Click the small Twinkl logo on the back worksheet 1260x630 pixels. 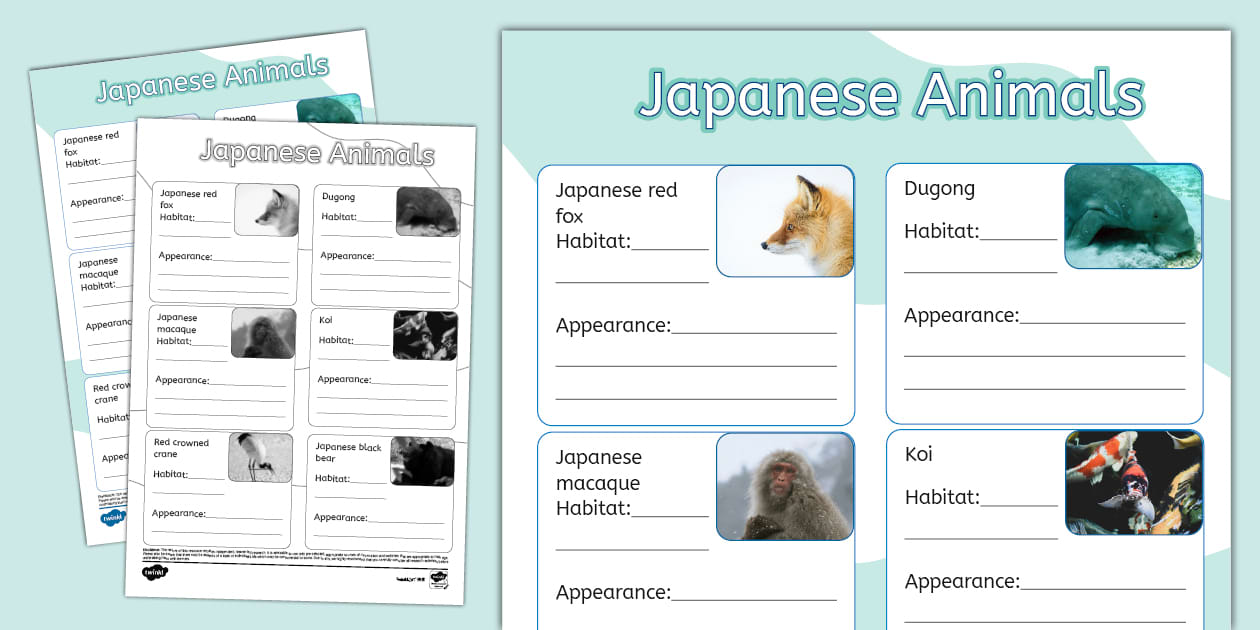(x=113, y=517)
